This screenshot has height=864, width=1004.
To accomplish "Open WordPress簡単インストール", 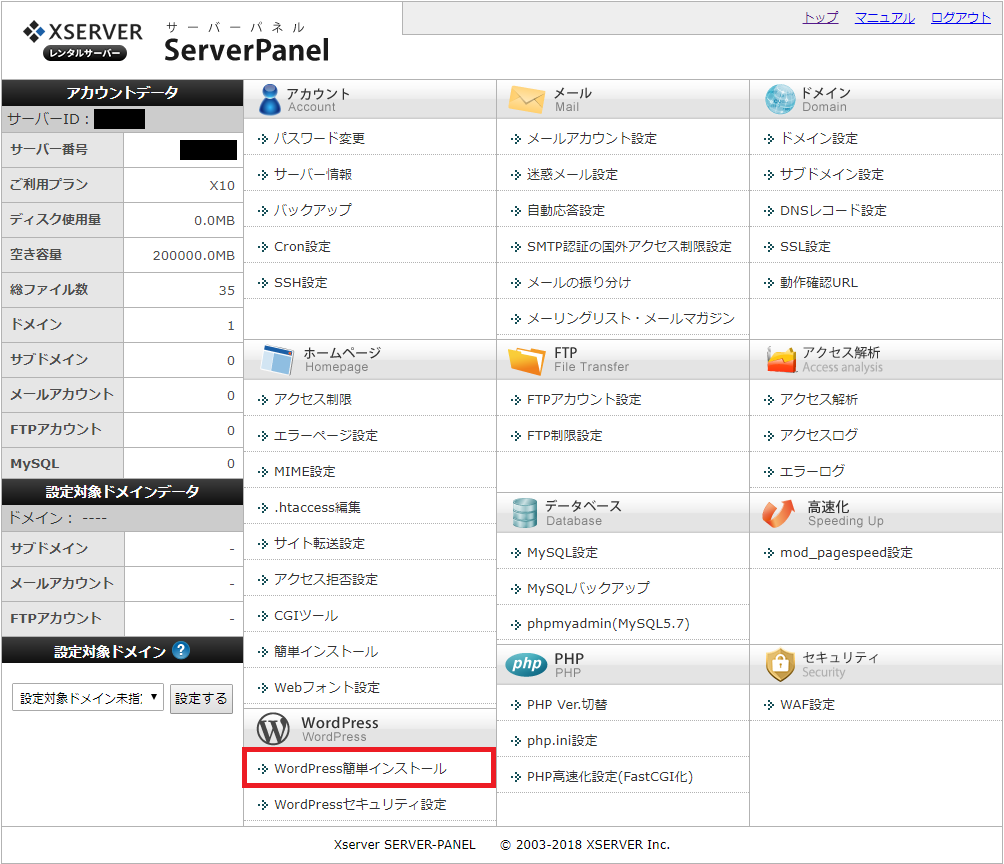I will [x=360, y=769].
